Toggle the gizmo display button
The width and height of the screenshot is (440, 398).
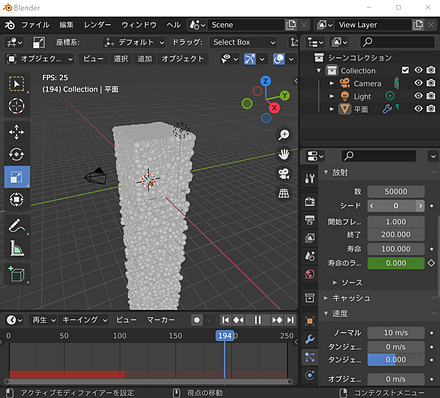(x=250, y=59)
